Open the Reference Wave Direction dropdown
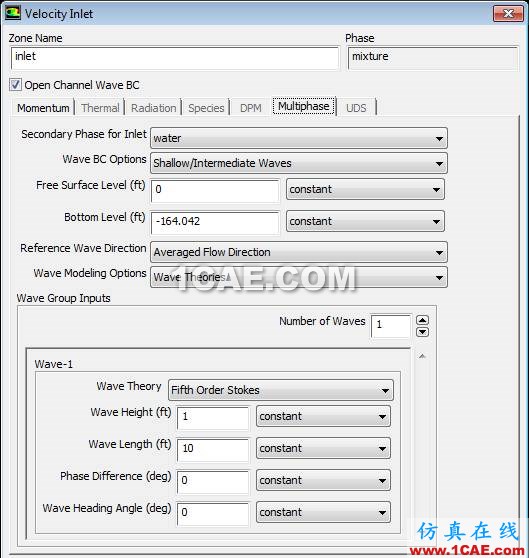This screenshot has width=529, height=558. pos(299,252)
